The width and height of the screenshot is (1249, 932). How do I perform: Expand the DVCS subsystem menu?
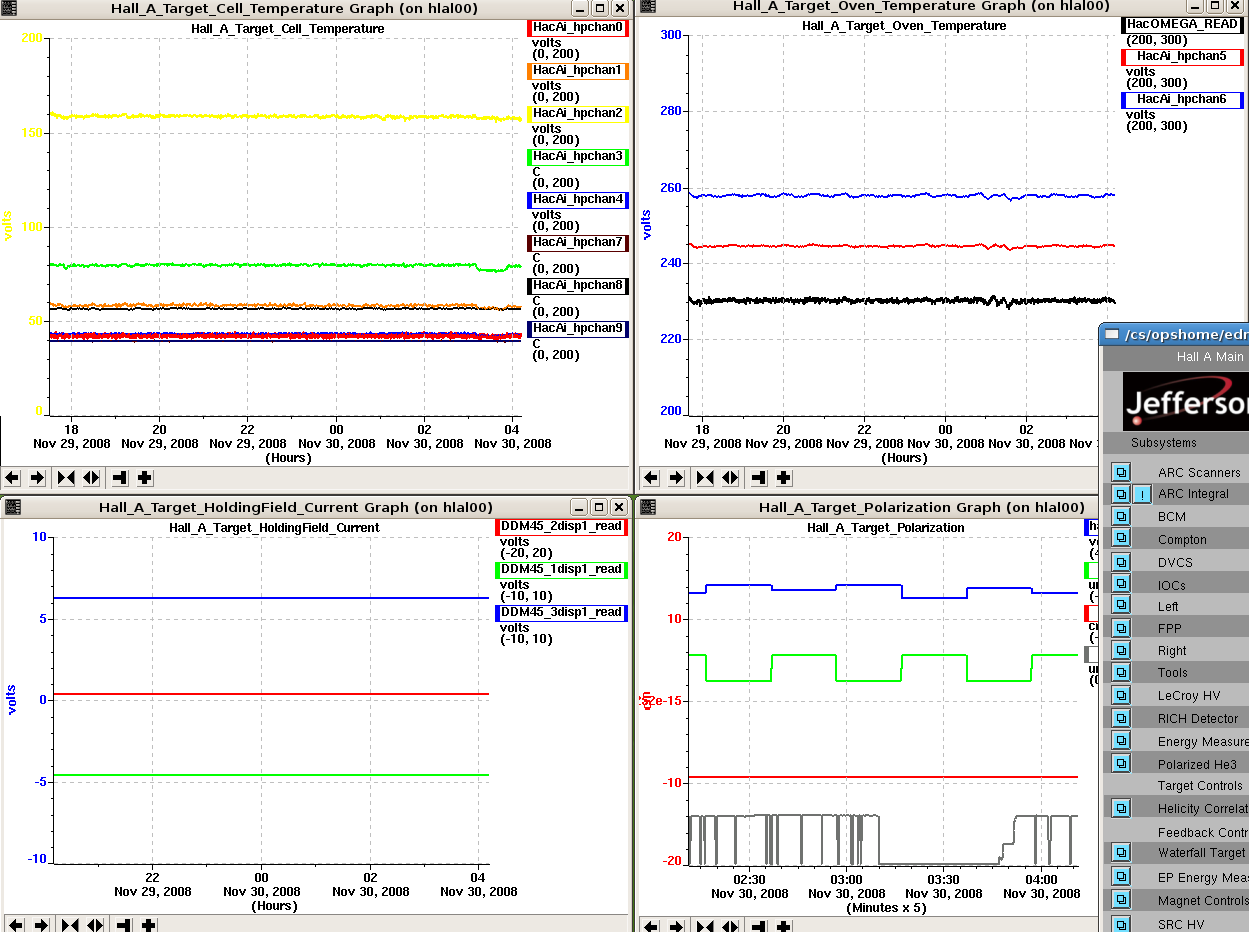point(1121,562)
